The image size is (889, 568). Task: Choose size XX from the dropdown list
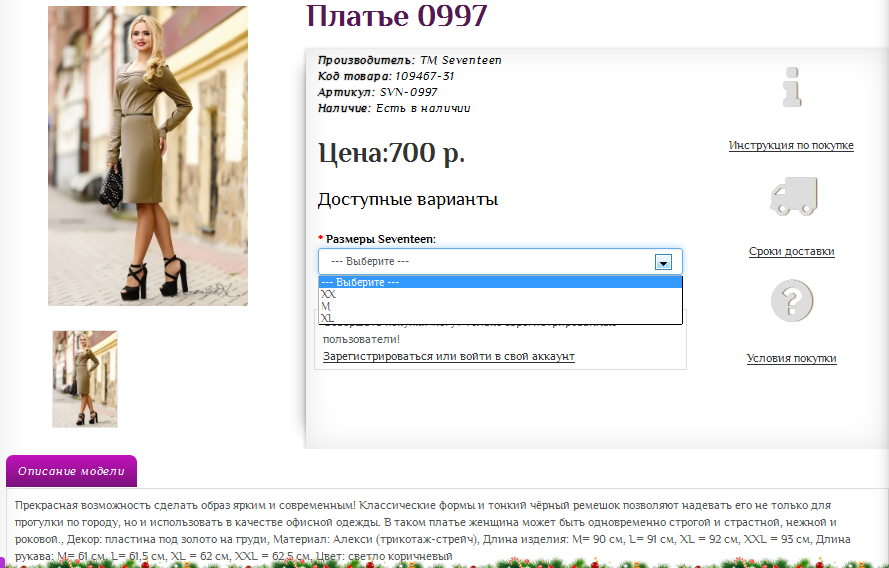[x=500, y=294]
